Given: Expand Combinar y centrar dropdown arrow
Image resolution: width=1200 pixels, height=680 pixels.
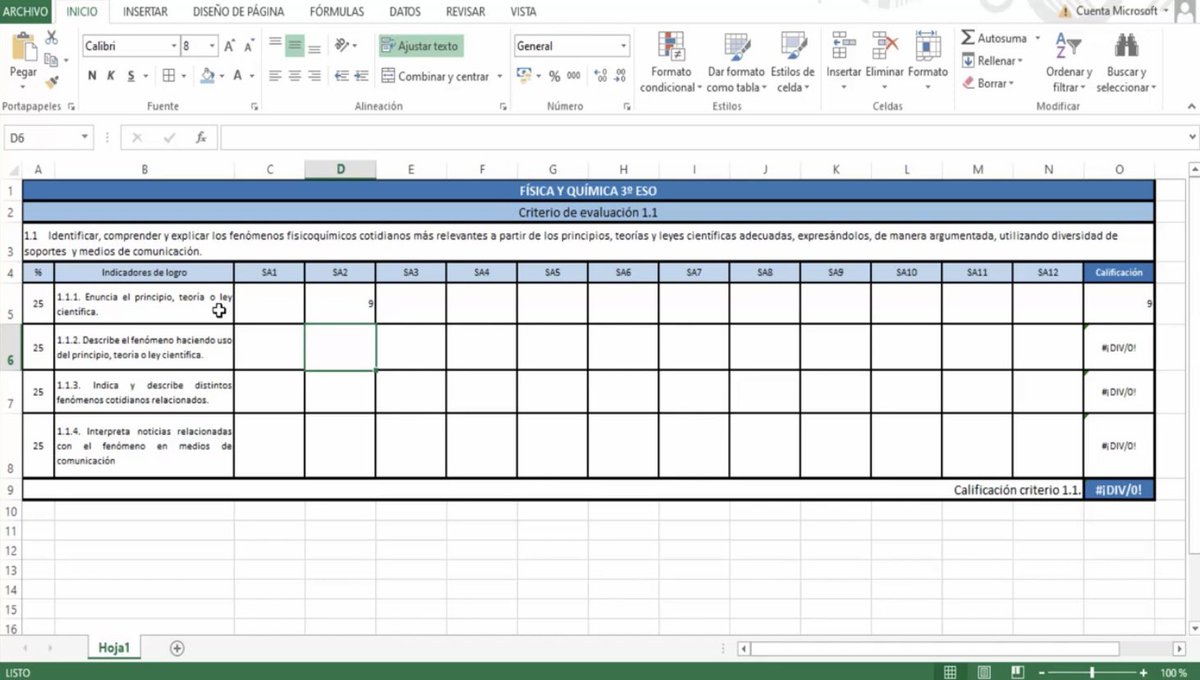Looking at the screenshot, I should (499, 77).
